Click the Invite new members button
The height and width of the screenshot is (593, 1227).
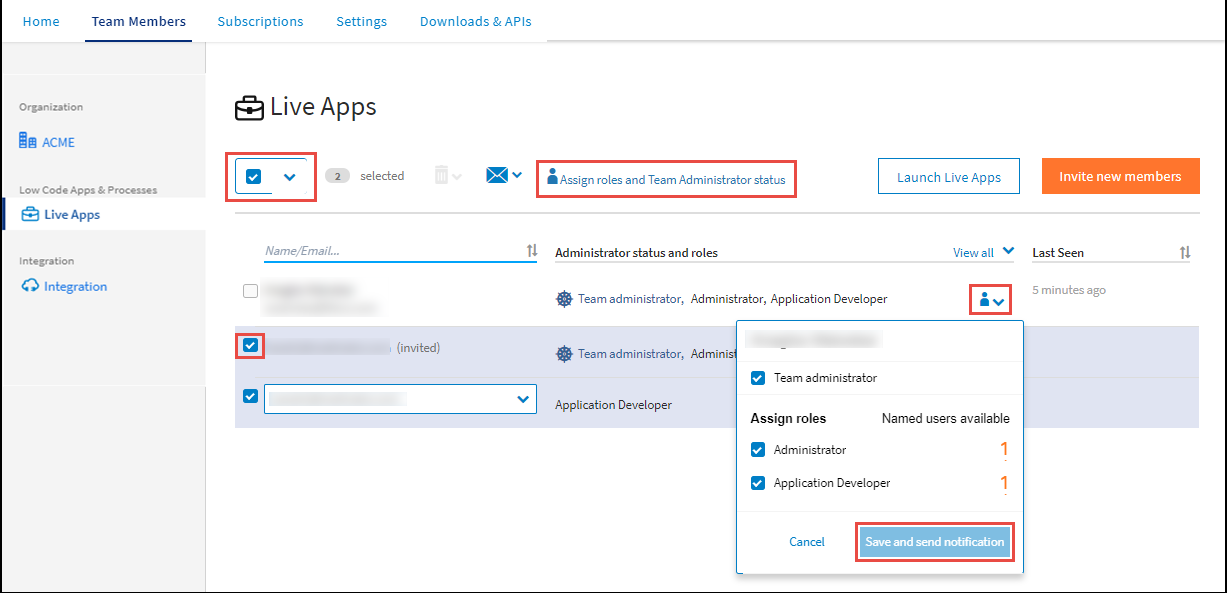1120,176
